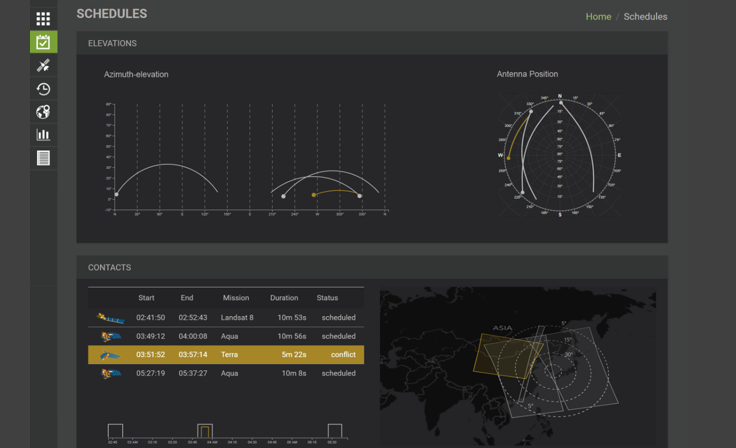736x448 pixels.
Task: Click duration 5m 22s cell
Action: pos(294,355)
